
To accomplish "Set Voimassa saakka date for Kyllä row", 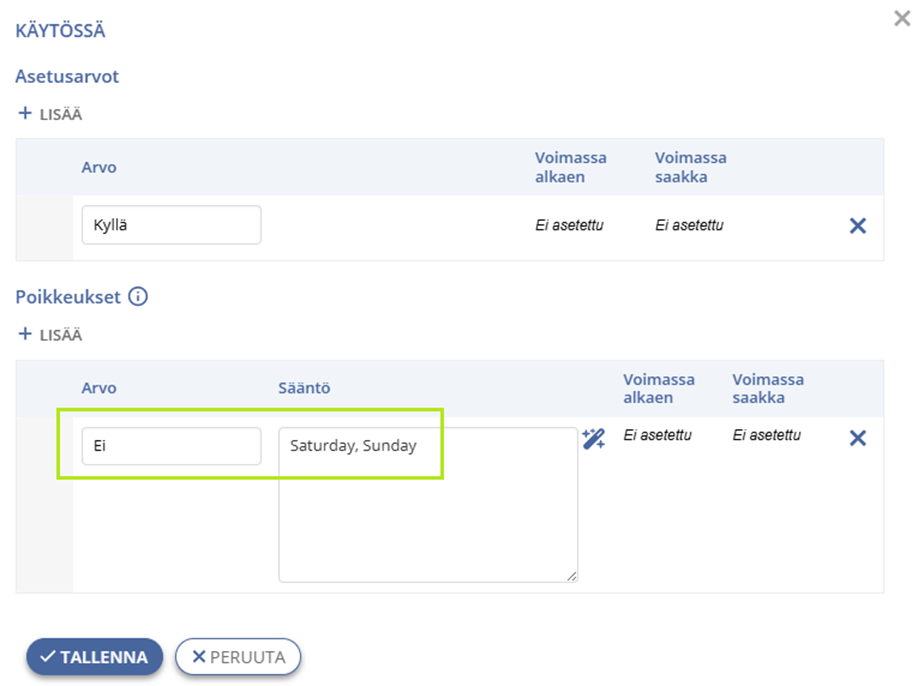I will [689, 225].
